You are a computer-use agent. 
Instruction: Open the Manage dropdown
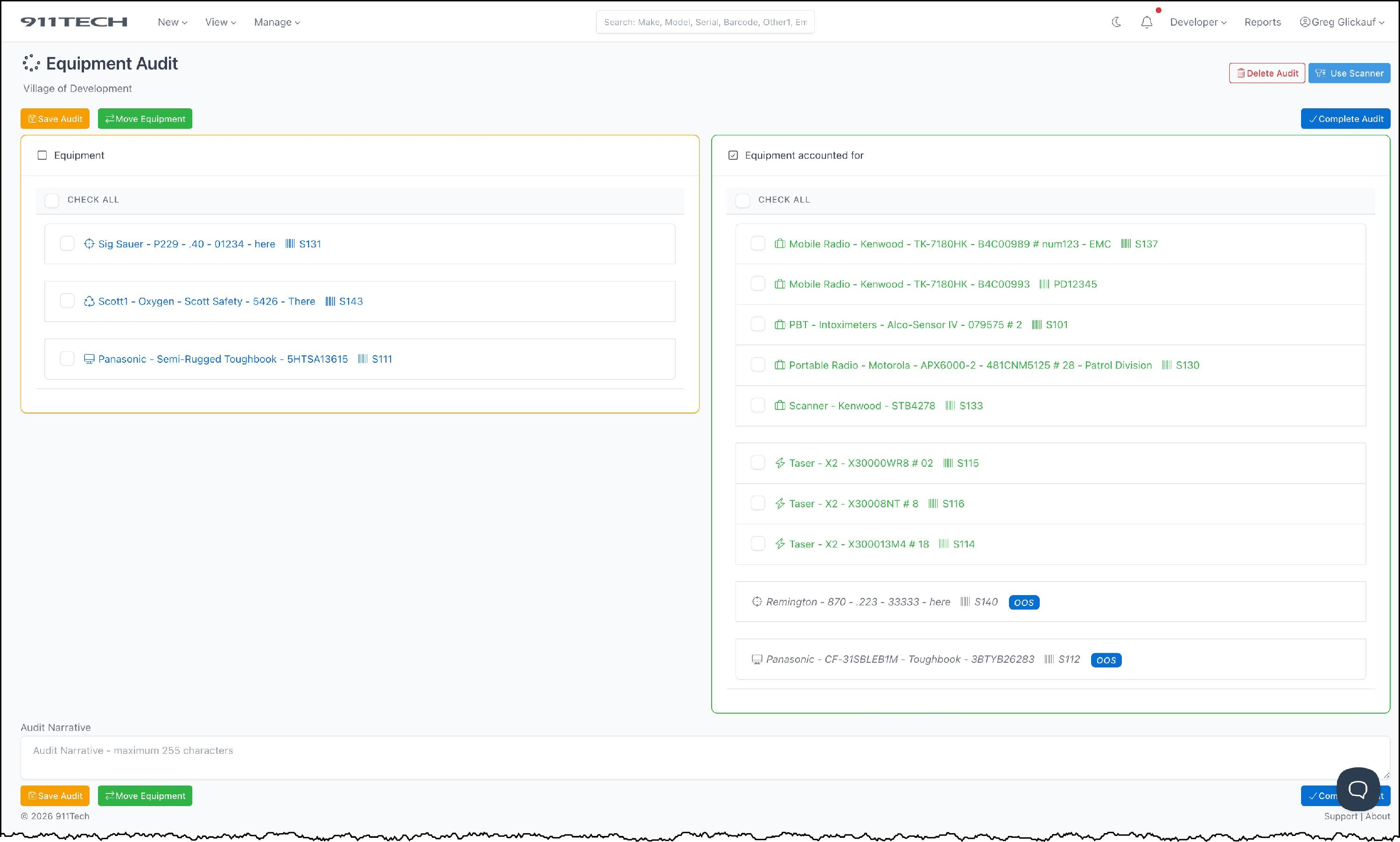click(x=277, y=22)
